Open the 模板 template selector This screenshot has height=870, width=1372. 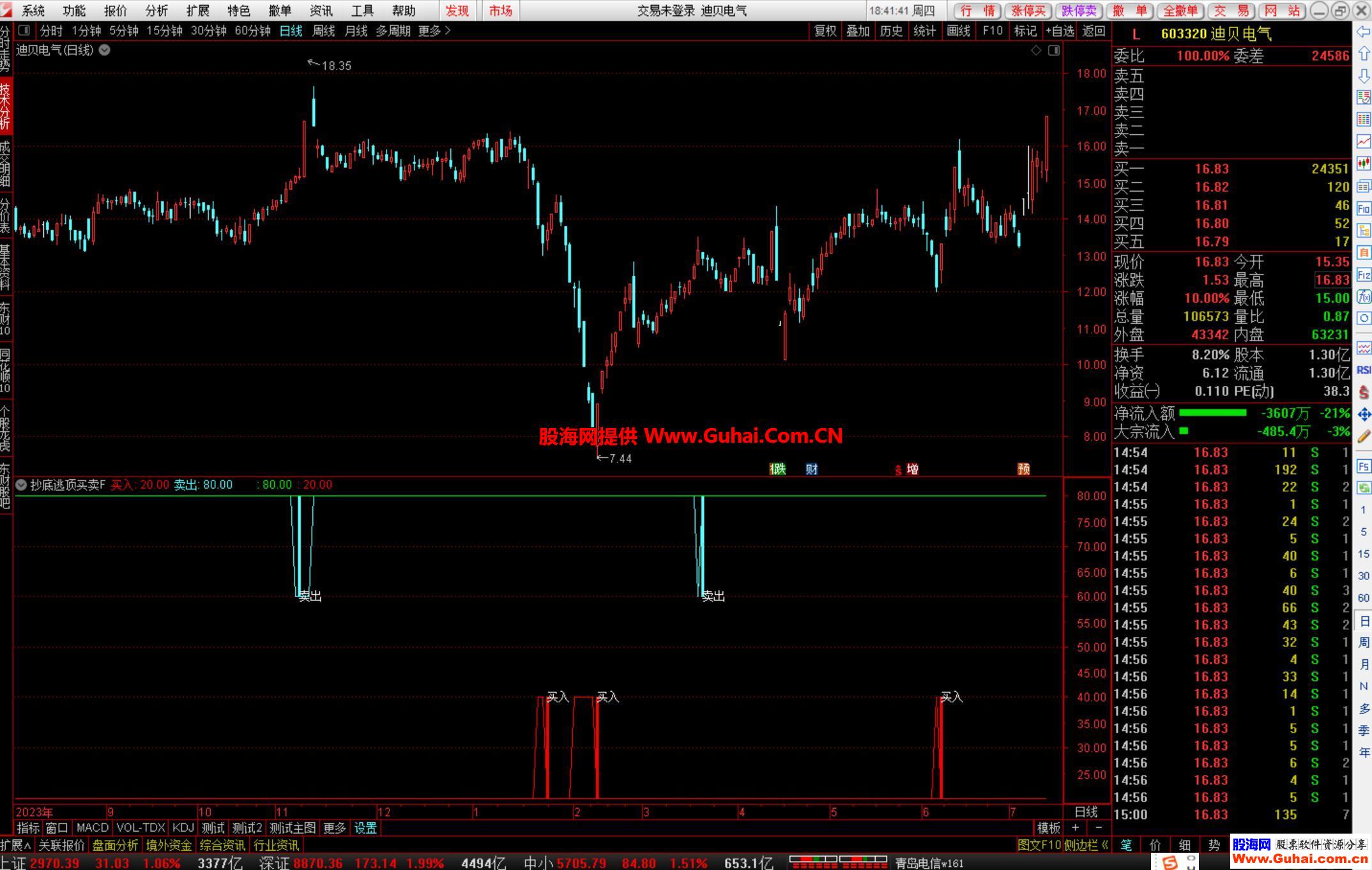pyautogui.click(x=1049, y=828)
